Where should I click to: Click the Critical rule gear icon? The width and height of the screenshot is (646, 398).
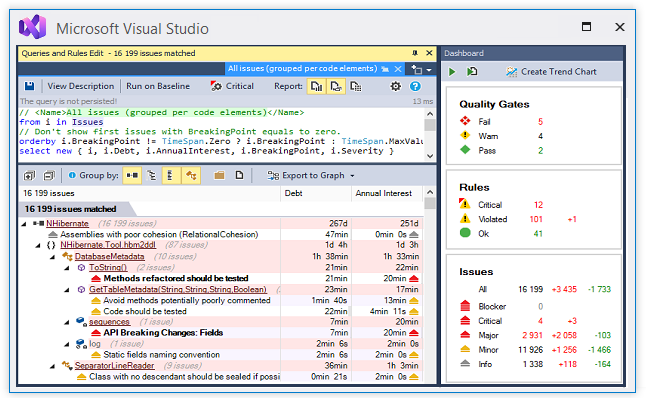tap(216, 86)
